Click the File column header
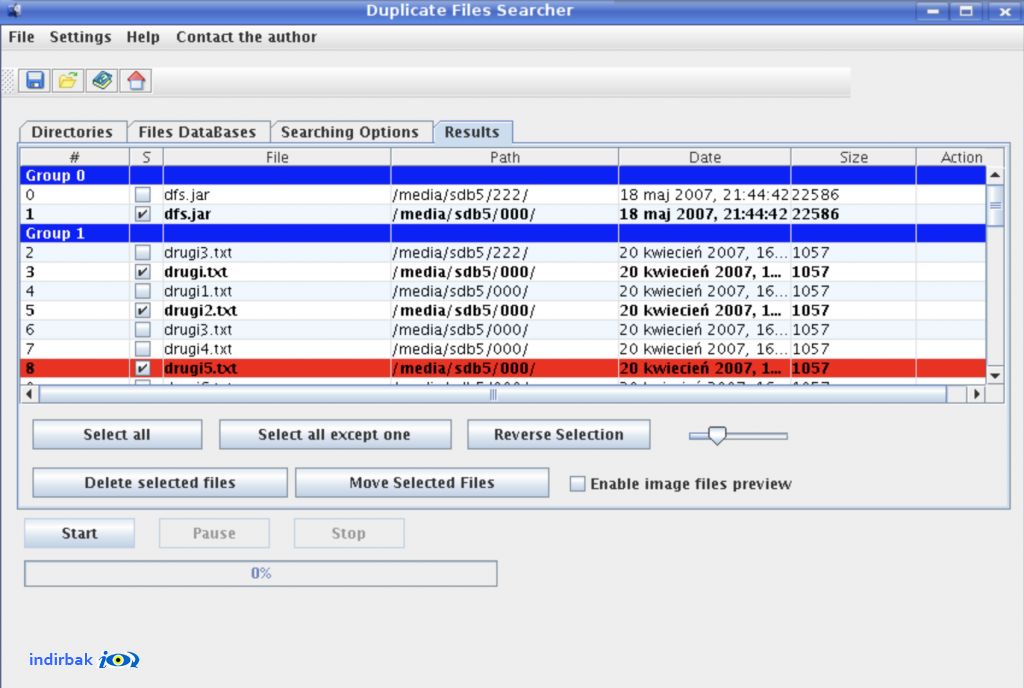 point(277,157)
